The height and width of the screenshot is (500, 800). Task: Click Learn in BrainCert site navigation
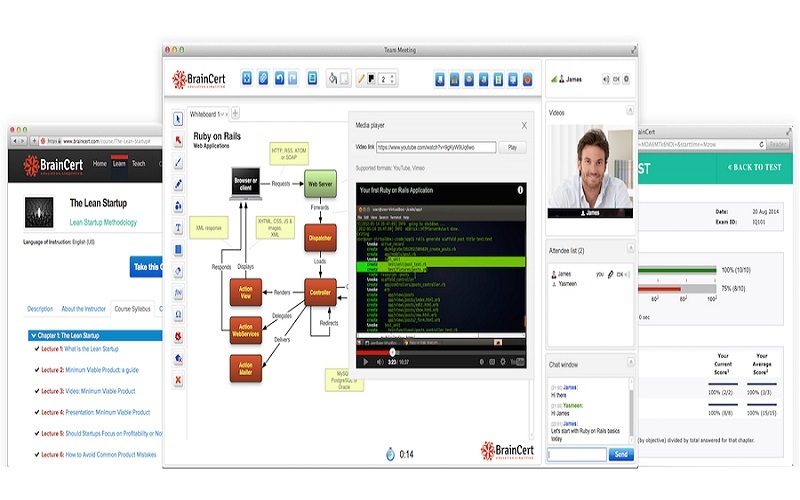119,164
